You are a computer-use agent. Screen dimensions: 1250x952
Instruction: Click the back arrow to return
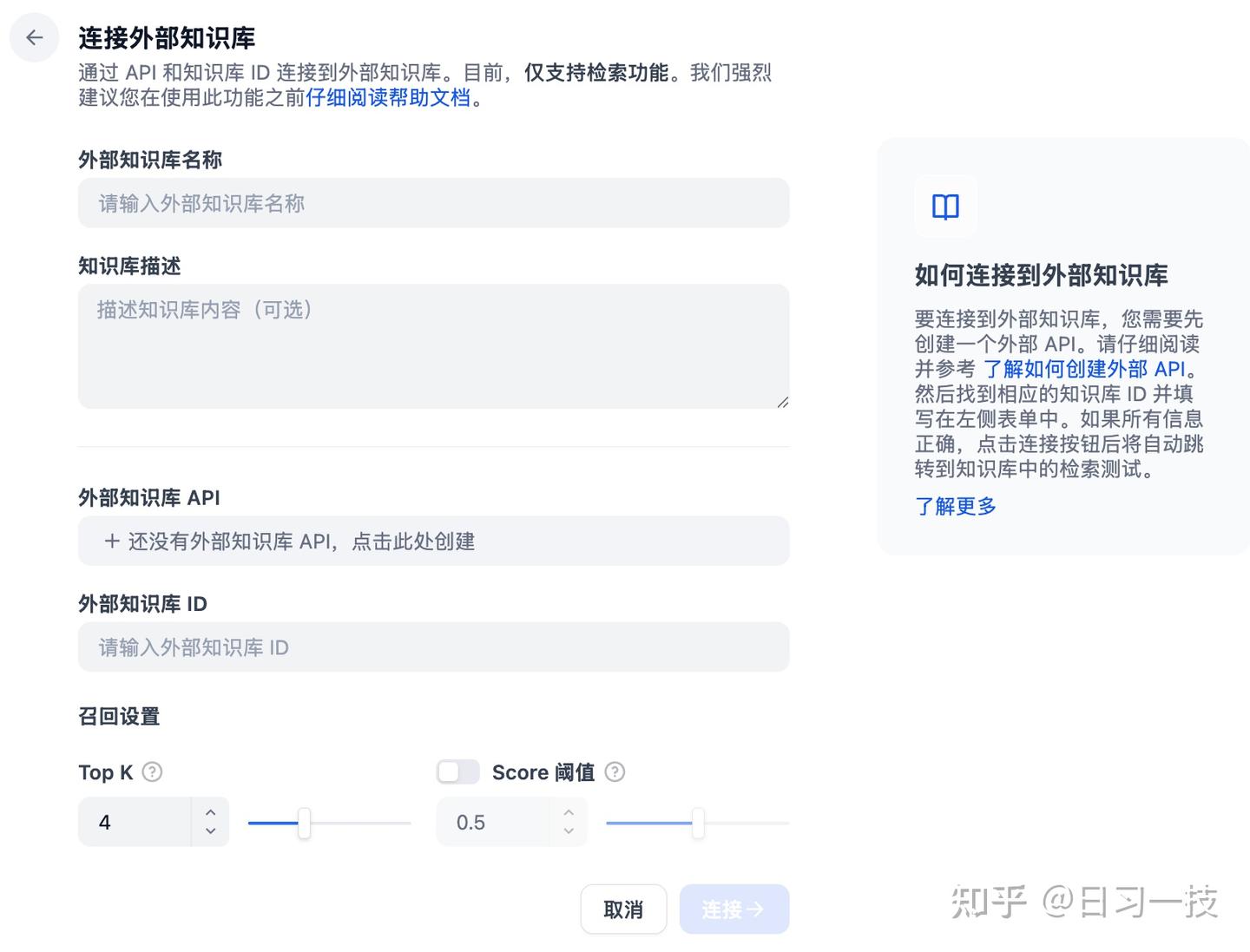click(34, 37)
